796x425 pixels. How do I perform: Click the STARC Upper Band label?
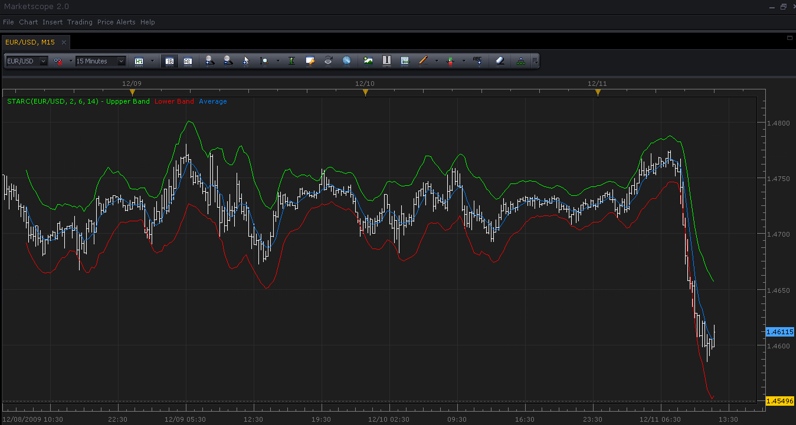pyautogui.click(x=79, y=102)
